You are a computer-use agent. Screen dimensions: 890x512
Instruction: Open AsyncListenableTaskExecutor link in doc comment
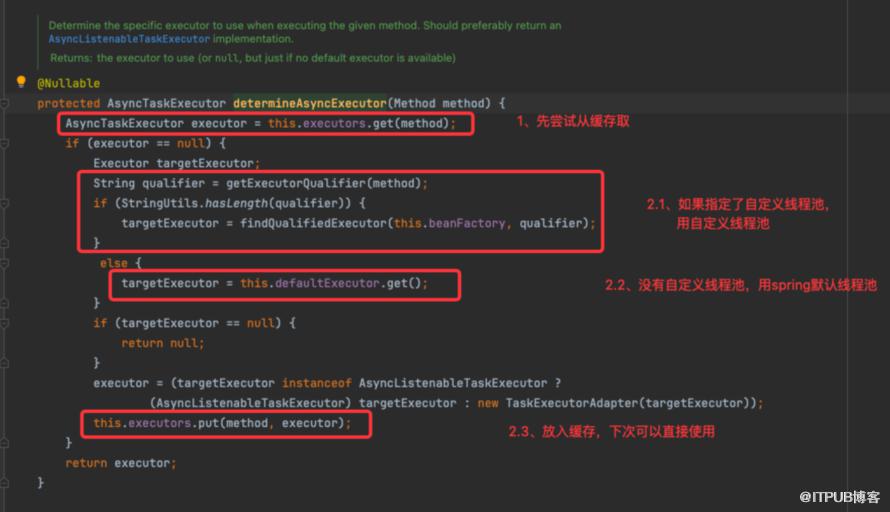129,39
